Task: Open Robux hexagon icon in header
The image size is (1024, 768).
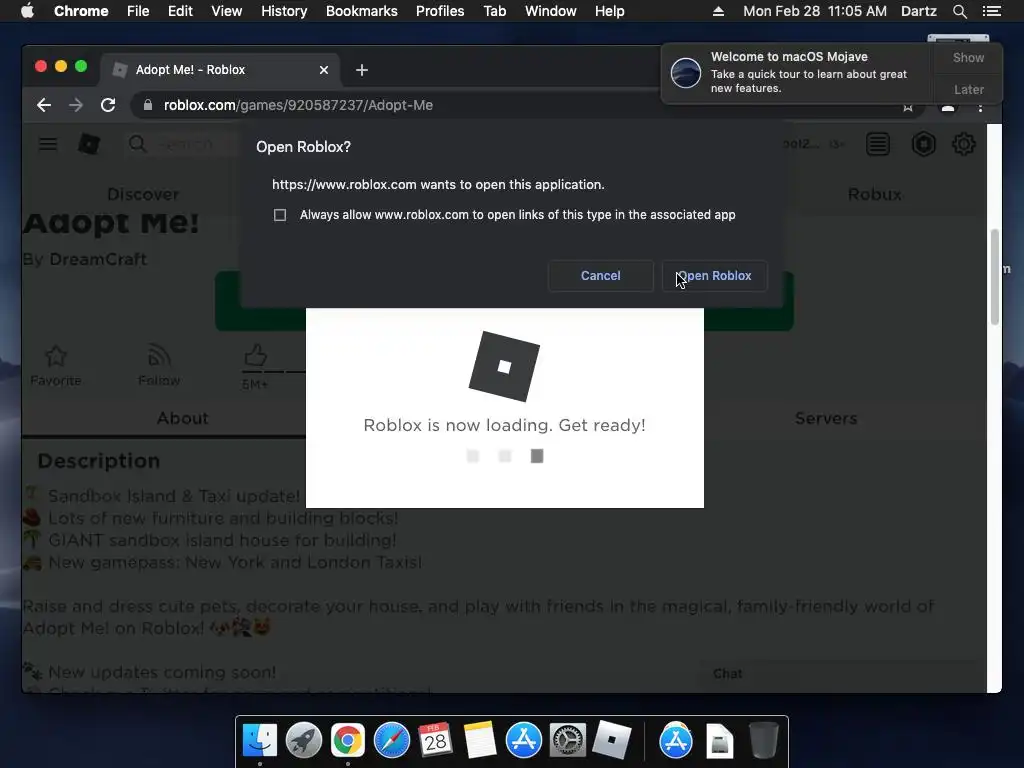Action: [x=923, y=144]
